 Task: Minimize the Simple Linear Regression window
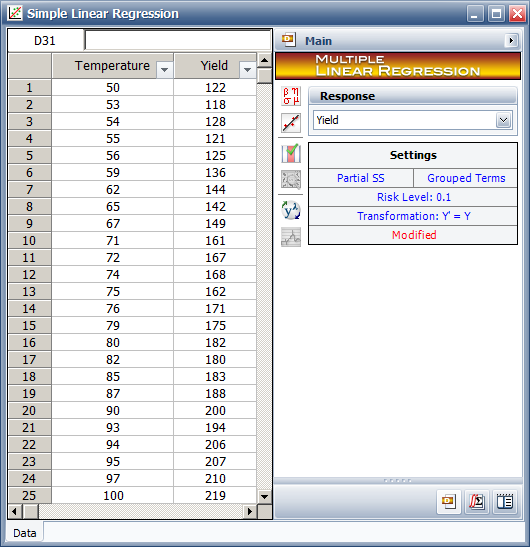point(475,14)
